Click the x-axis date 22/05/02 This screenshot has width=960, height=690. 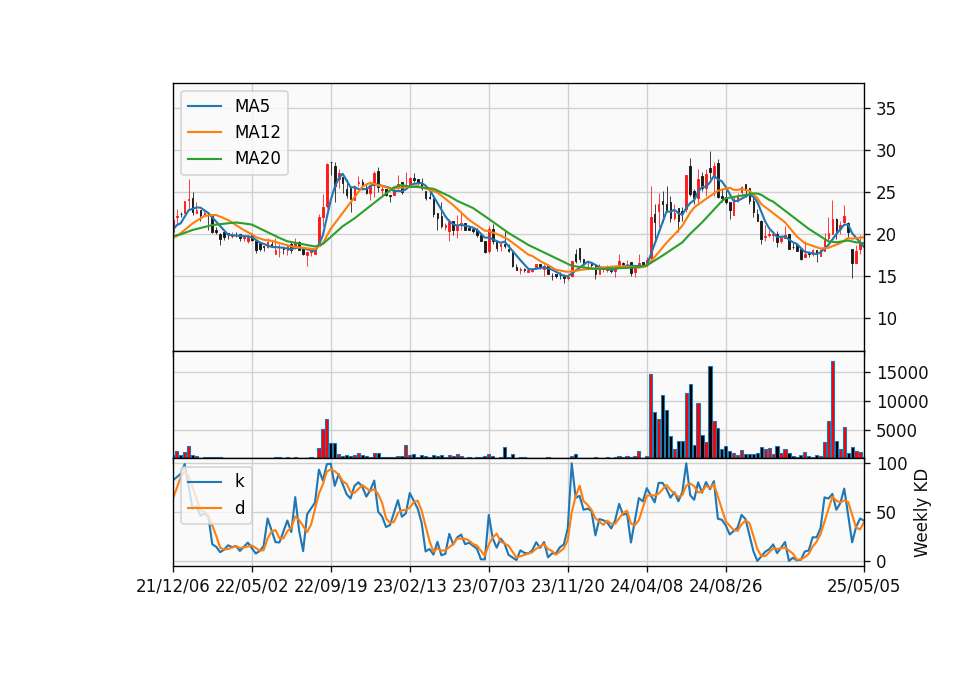pyautogui.click(x=252, y=586)
